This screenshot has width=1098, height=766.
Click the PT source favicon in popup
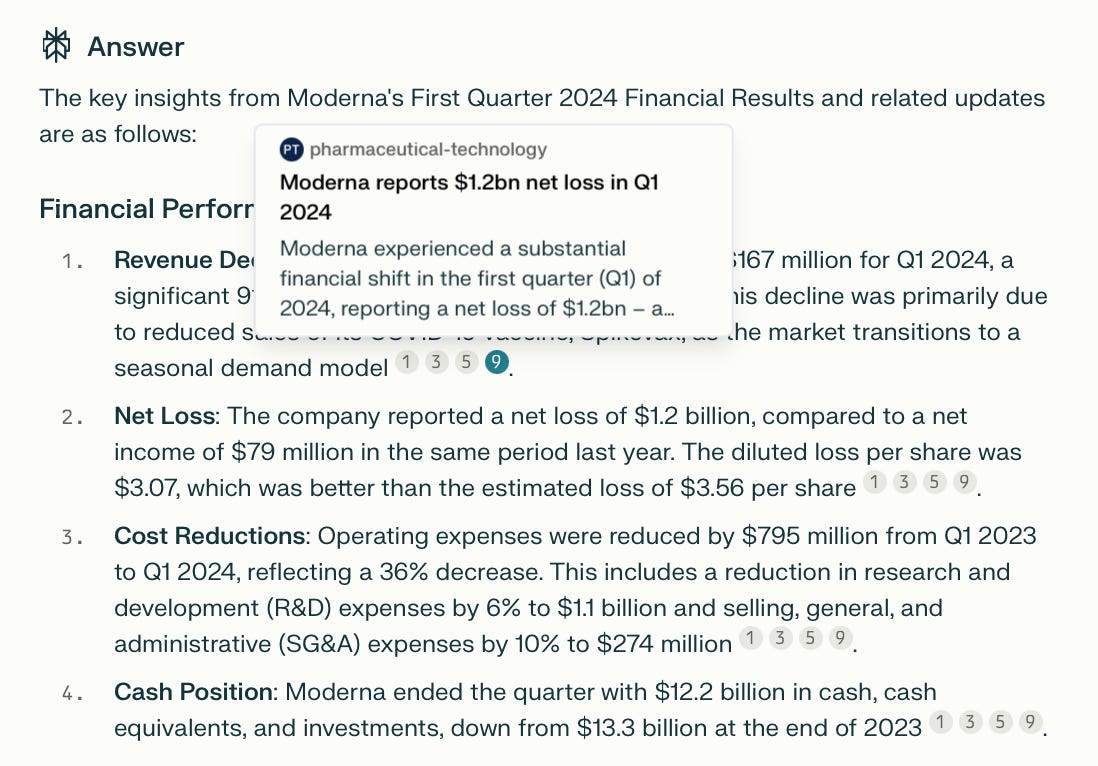pos(291,149)
